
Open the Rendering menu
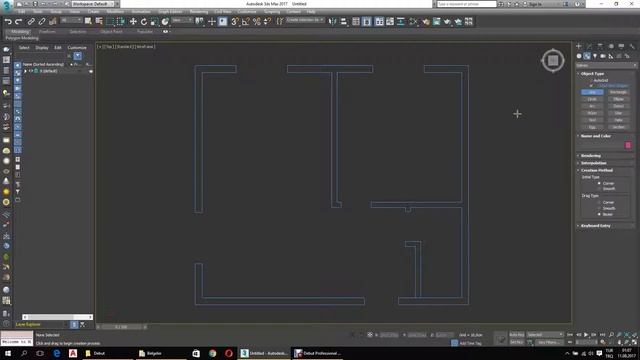pyautogui.click(x=199, y=12)
